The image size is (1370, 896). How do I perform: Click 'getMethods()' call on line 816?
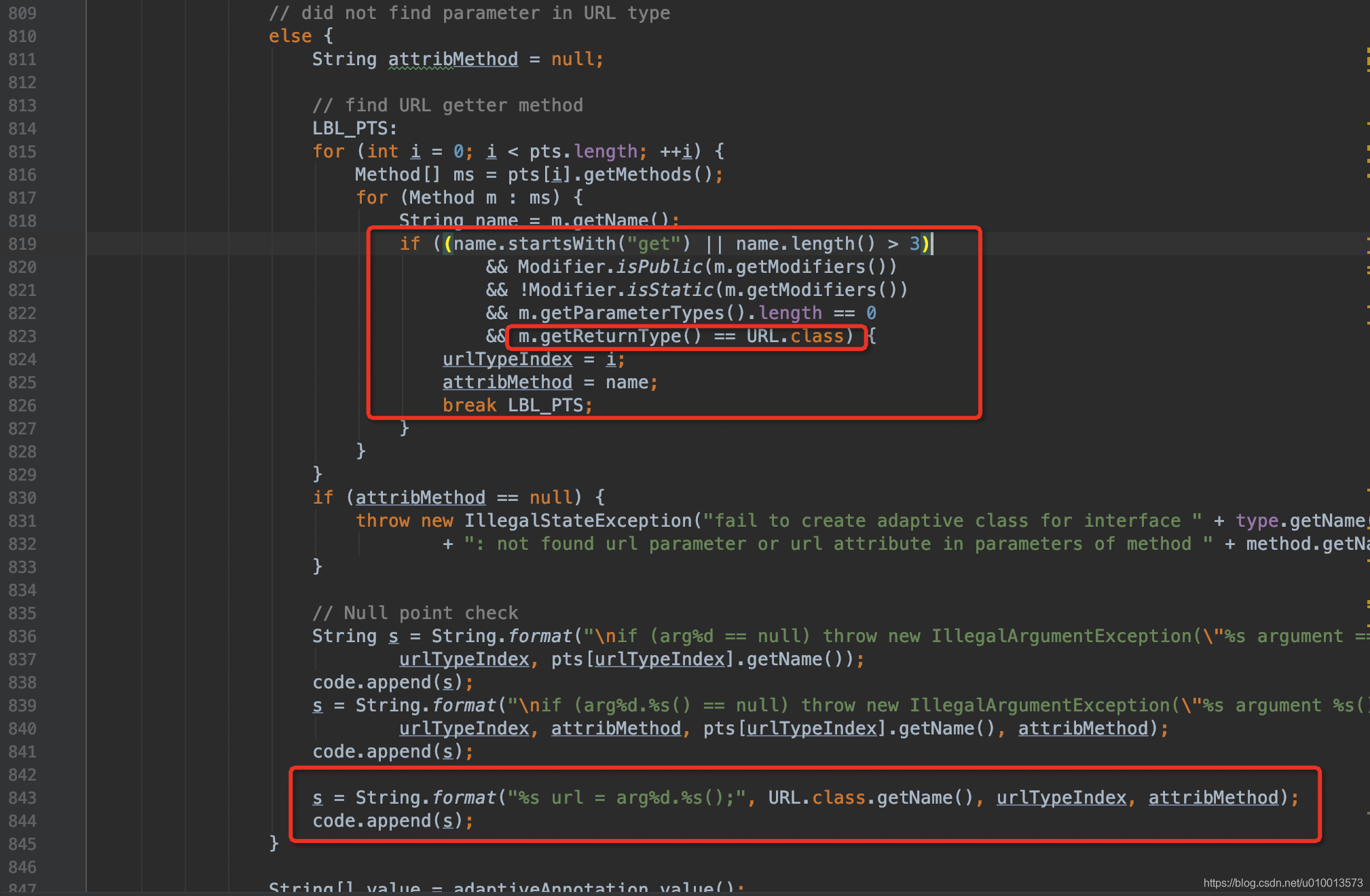coord(648,174)
